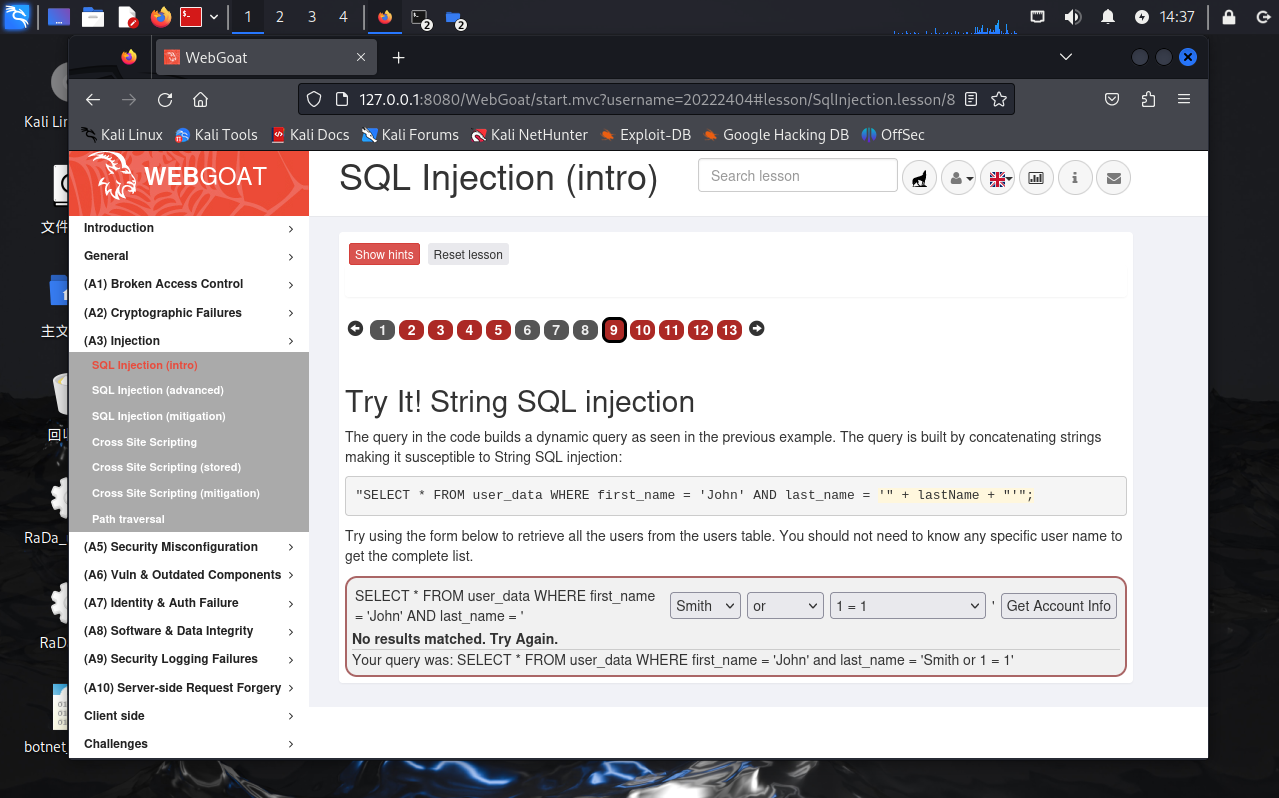This screenshot has height=798, width=1279.
Task: Expand (A5) Security Misconfiguration section
Action: (x=189, y=547)
